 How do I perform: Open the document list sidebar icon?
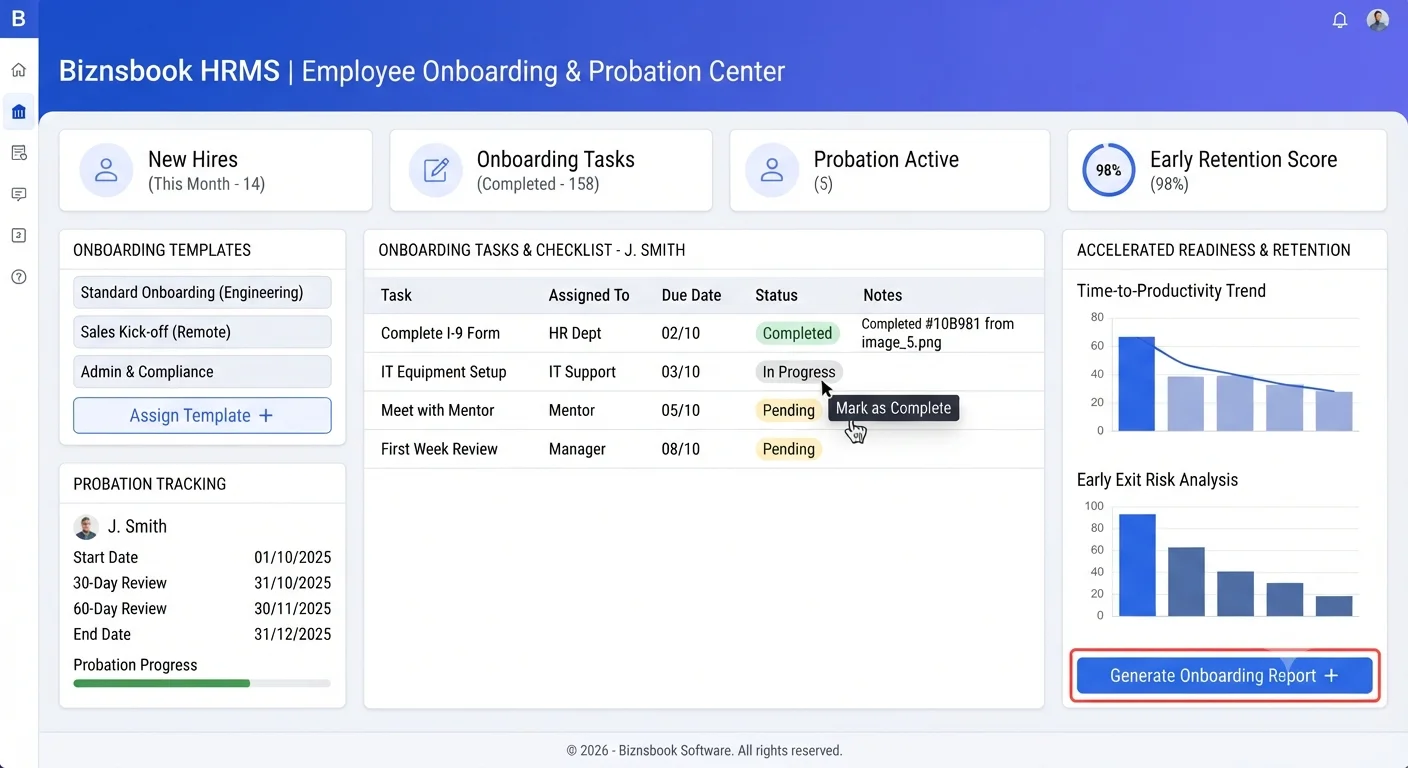point(18,153)
